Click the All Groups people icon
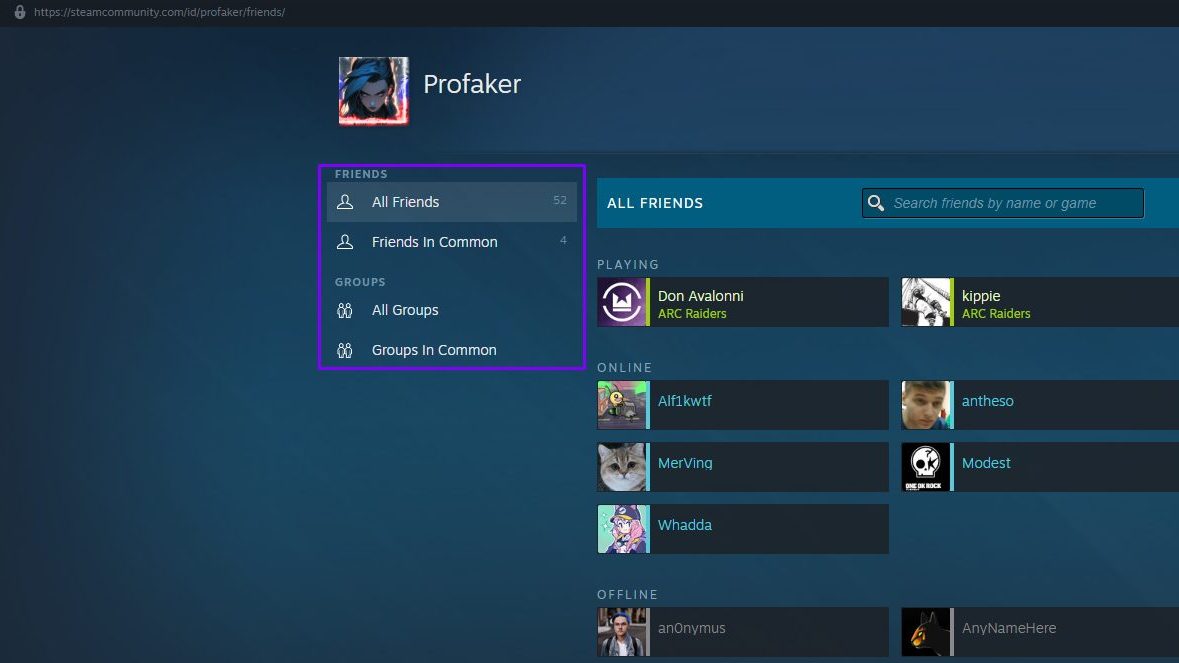This screenshot has height=663, width=1179. 345,310
